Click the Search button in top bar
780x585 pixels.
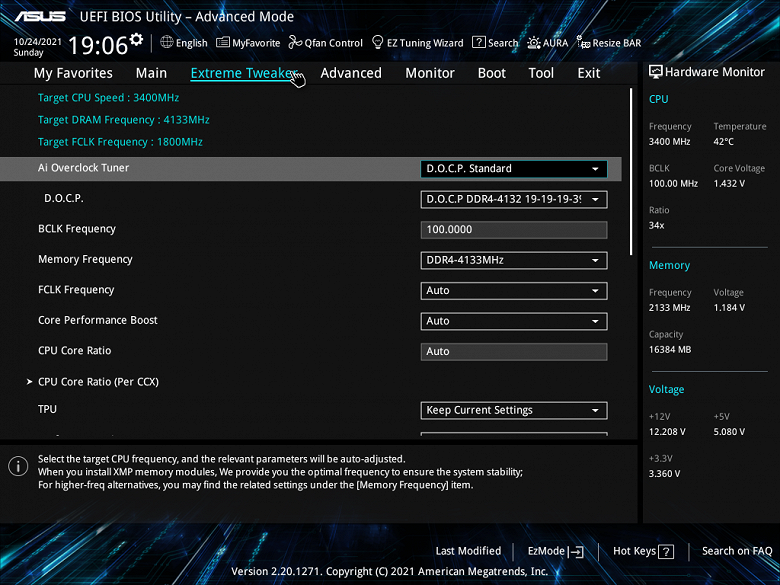(495, 43)
